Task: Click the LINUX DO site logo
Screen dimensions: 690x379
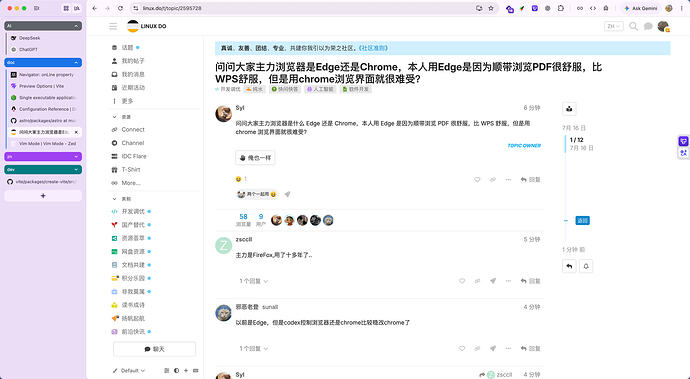Action: (147, 26)
